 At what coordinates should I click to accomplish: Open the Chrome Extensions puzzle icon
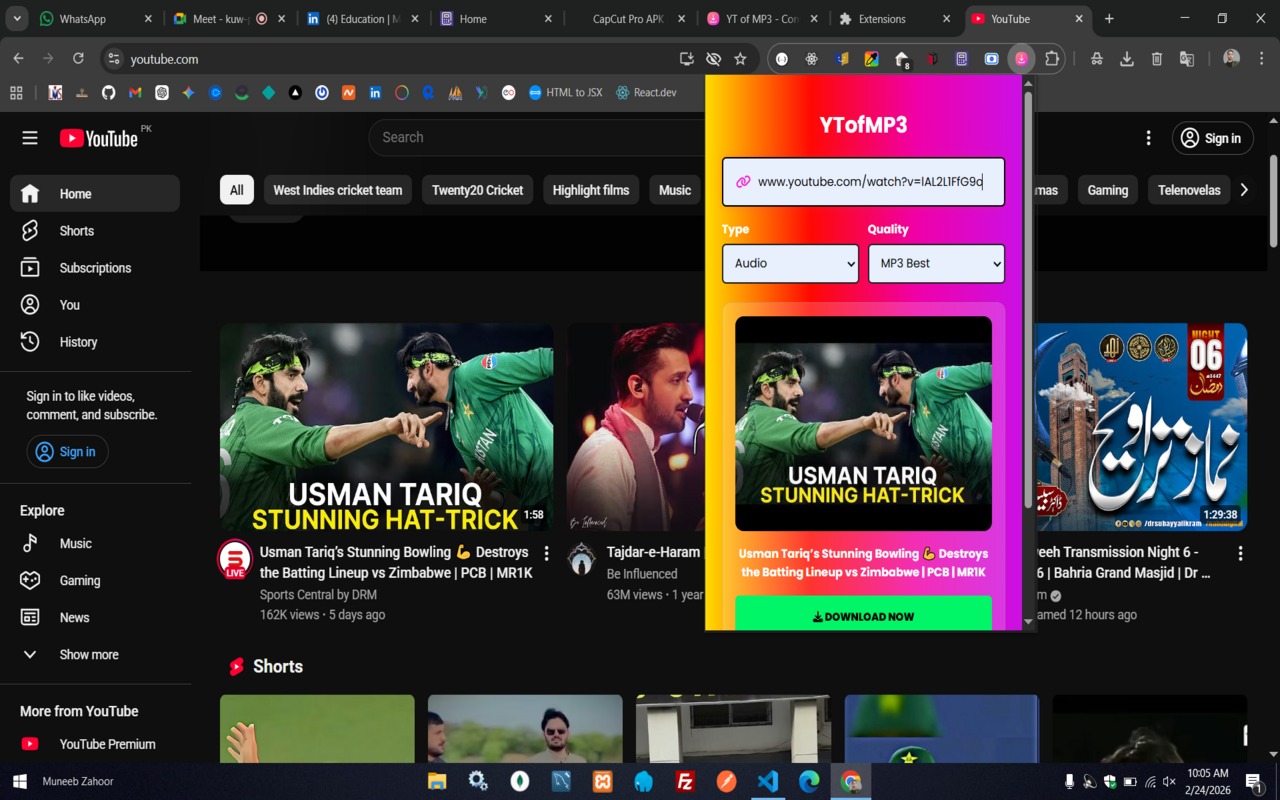pyautogui.click(x=1052, y=59)
